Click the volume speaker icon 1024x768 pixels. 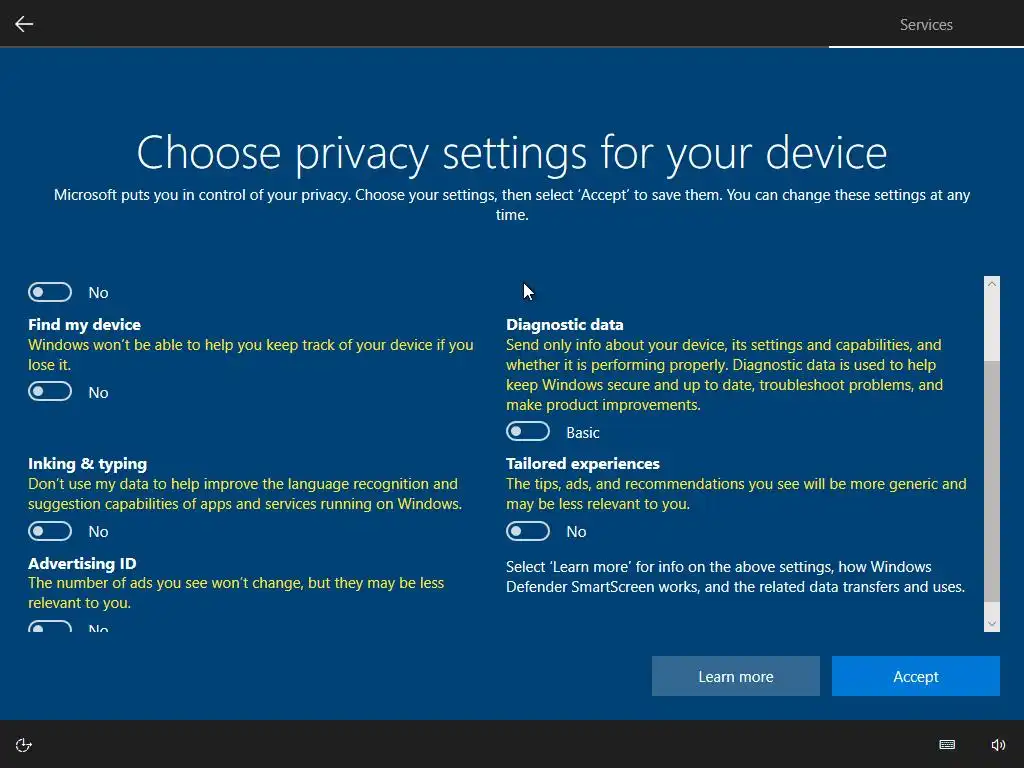click(x=998, y=744)
